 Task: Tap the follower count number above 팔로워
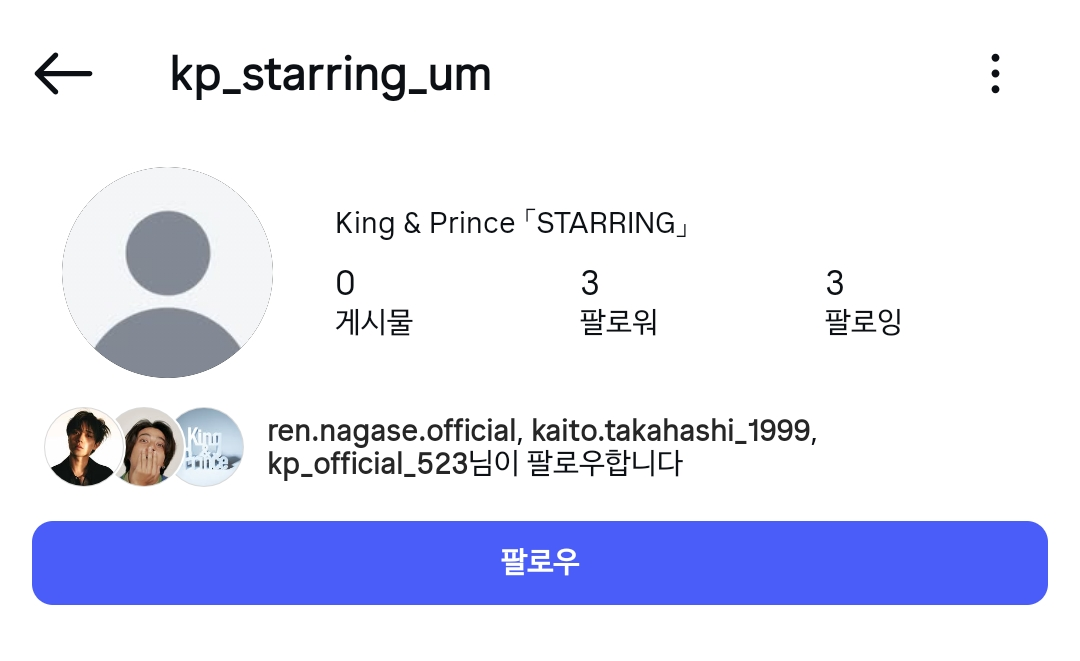pyautogui.click(x=589, y=284)
